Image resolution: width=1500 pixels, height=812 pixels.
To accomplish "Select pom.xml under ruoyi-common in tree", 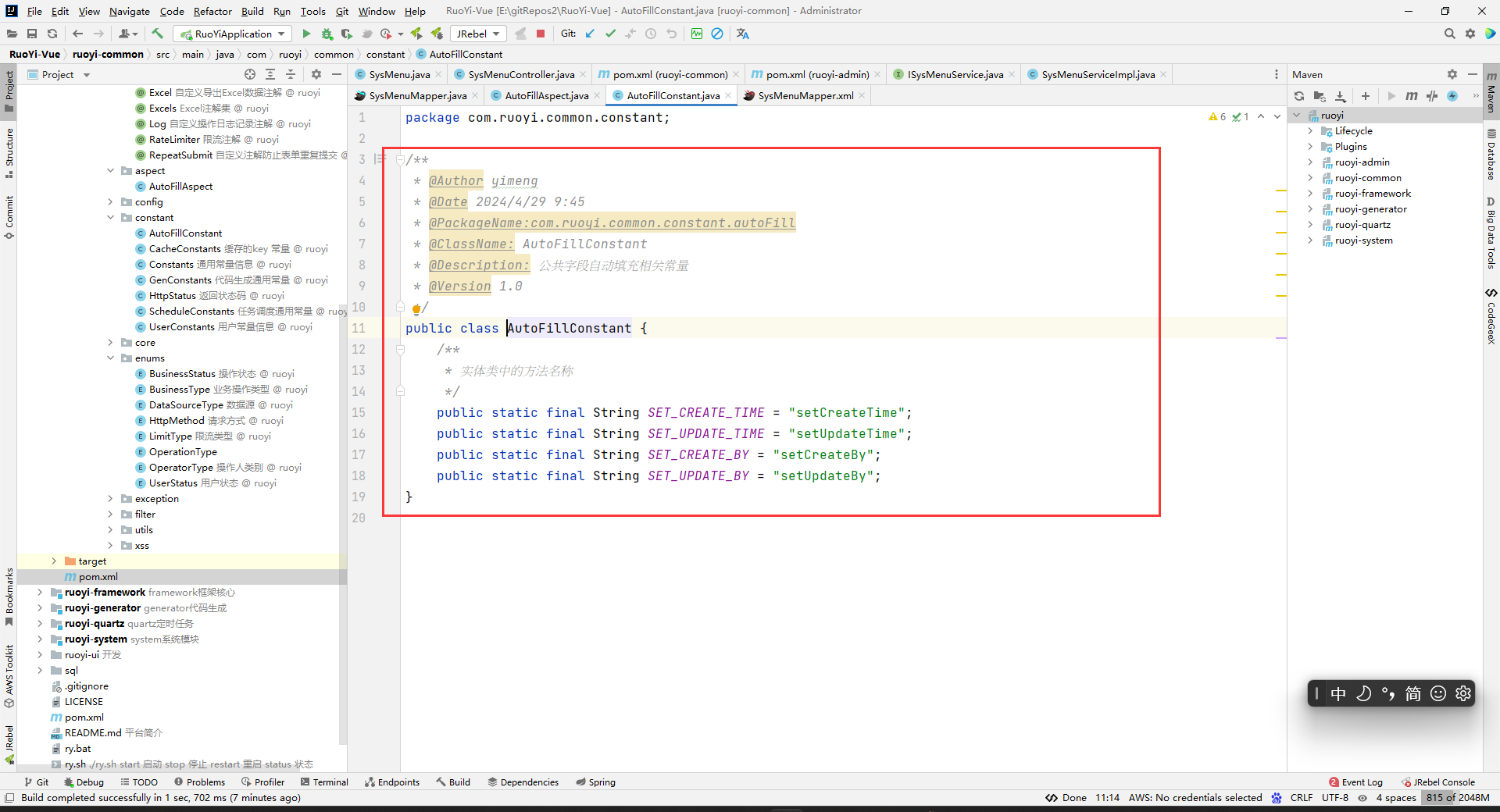I will click(x=98, y=576).
